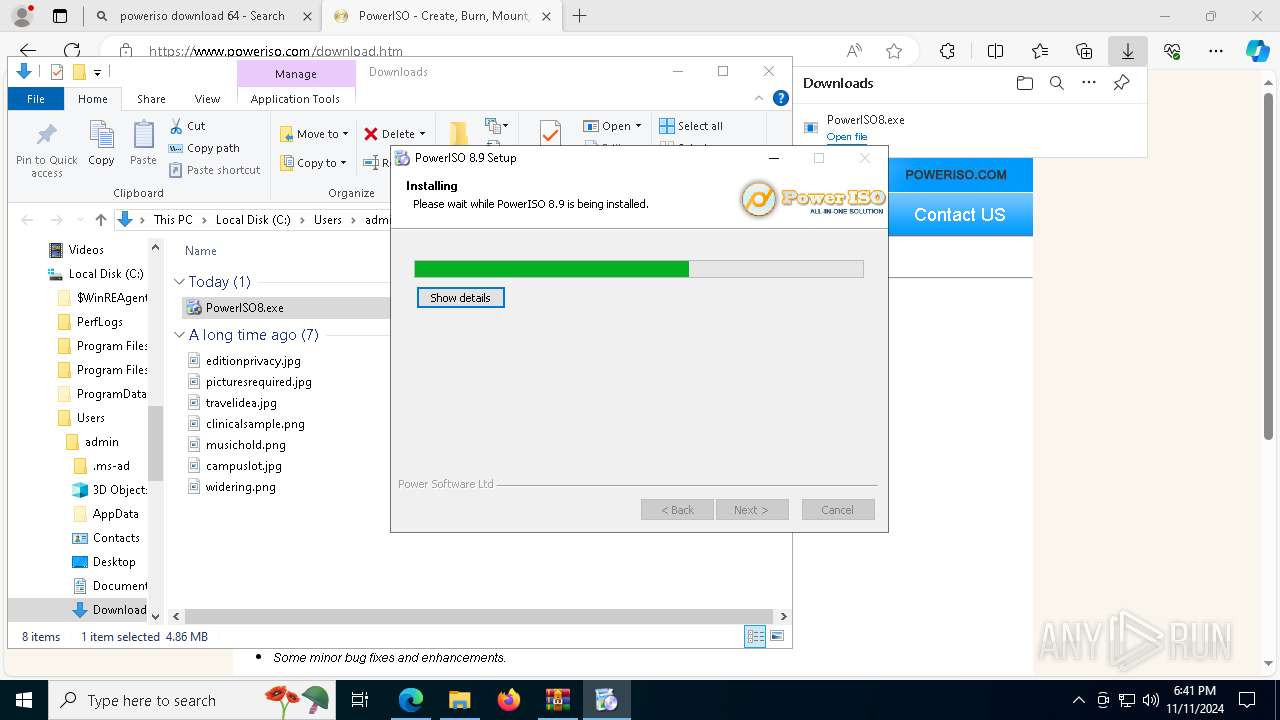
Task: Click the browser back arrow
Action: [x=28, y=51]
